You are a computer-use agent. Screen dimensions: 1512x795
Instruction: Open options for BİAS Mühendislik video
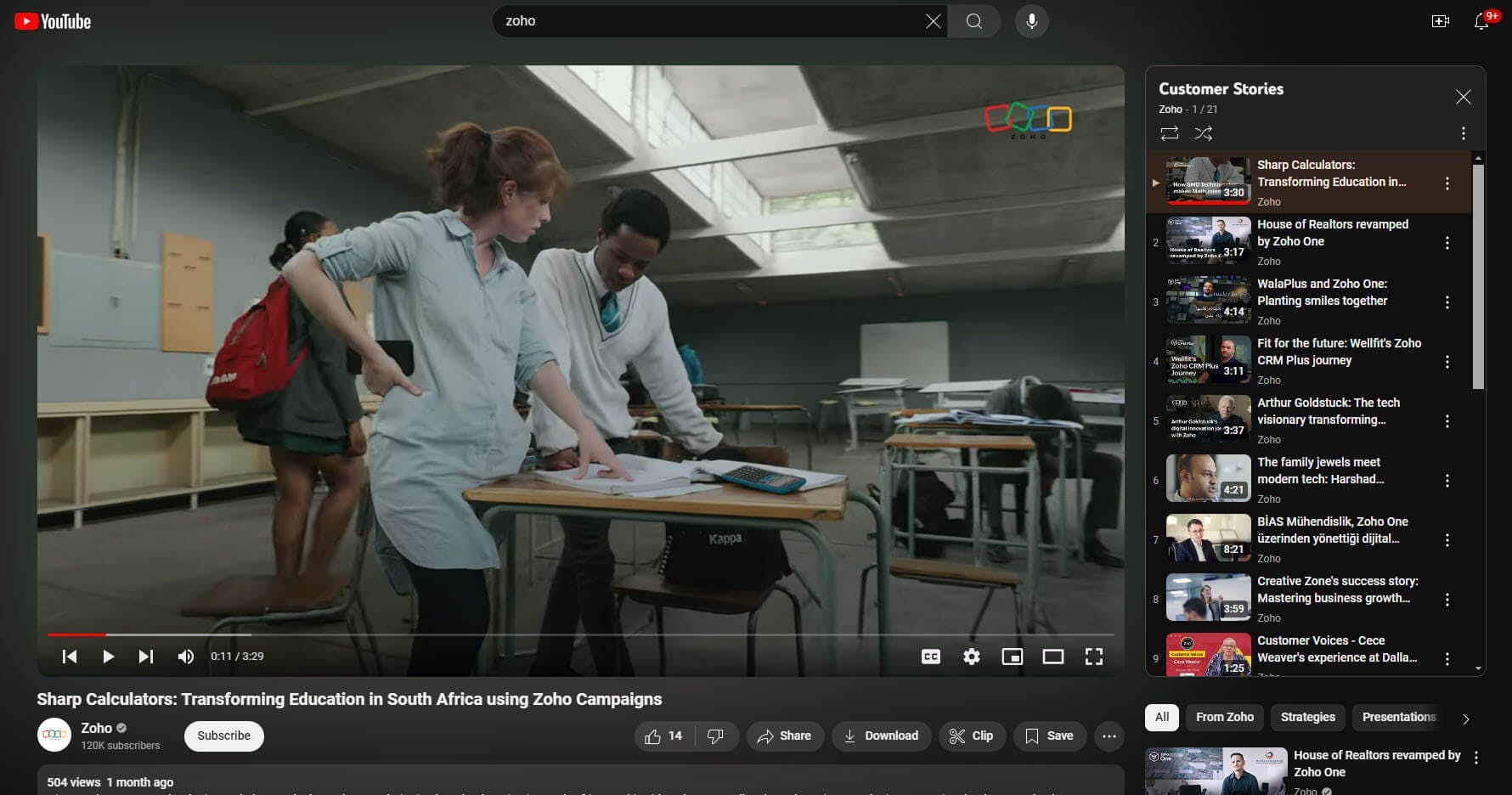1447,540
